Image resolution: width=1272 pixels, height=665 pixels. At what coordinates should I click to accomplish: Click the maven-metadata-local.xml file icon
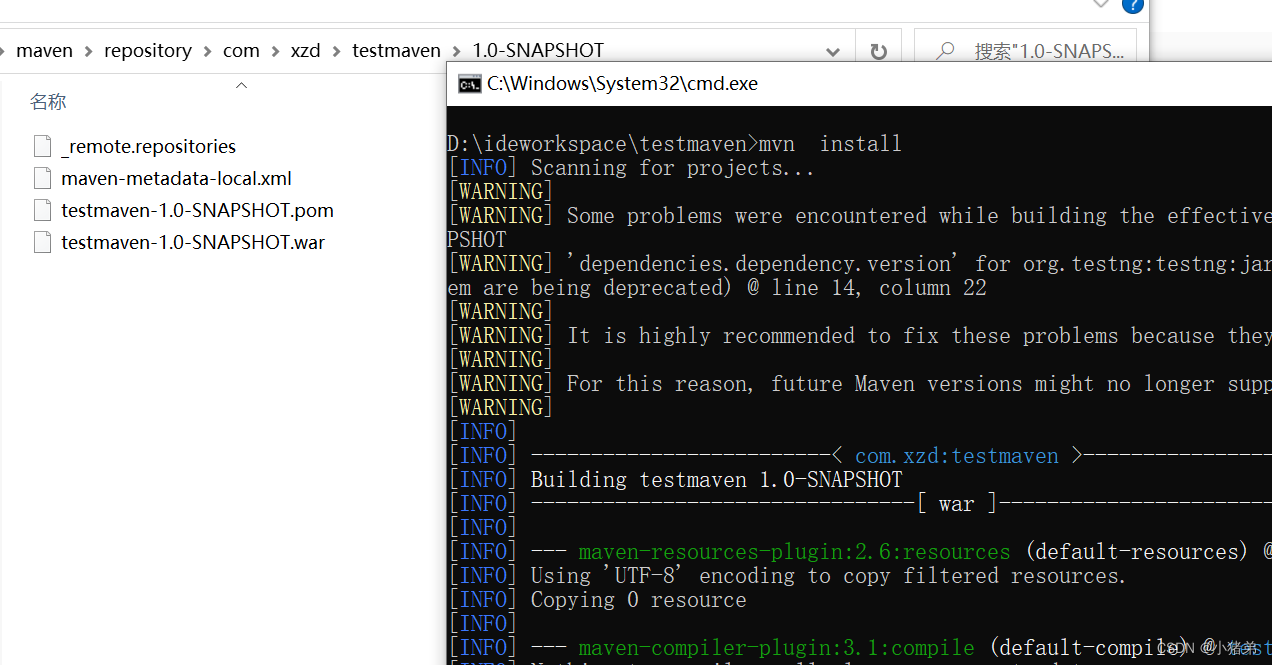point(42,178)
